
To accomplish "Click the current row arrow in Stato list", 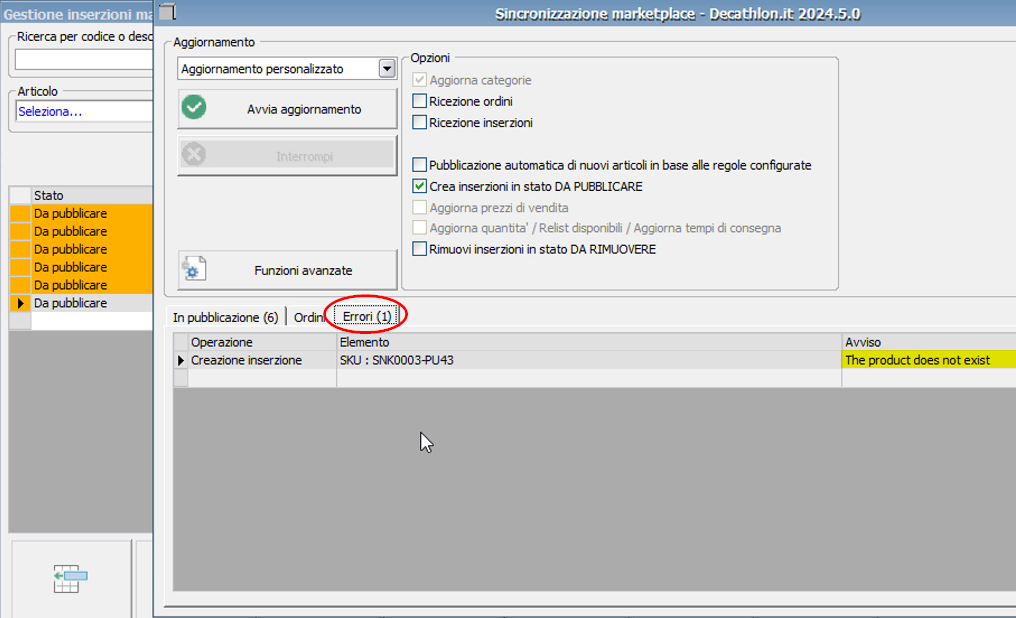I will coord(21,303).
